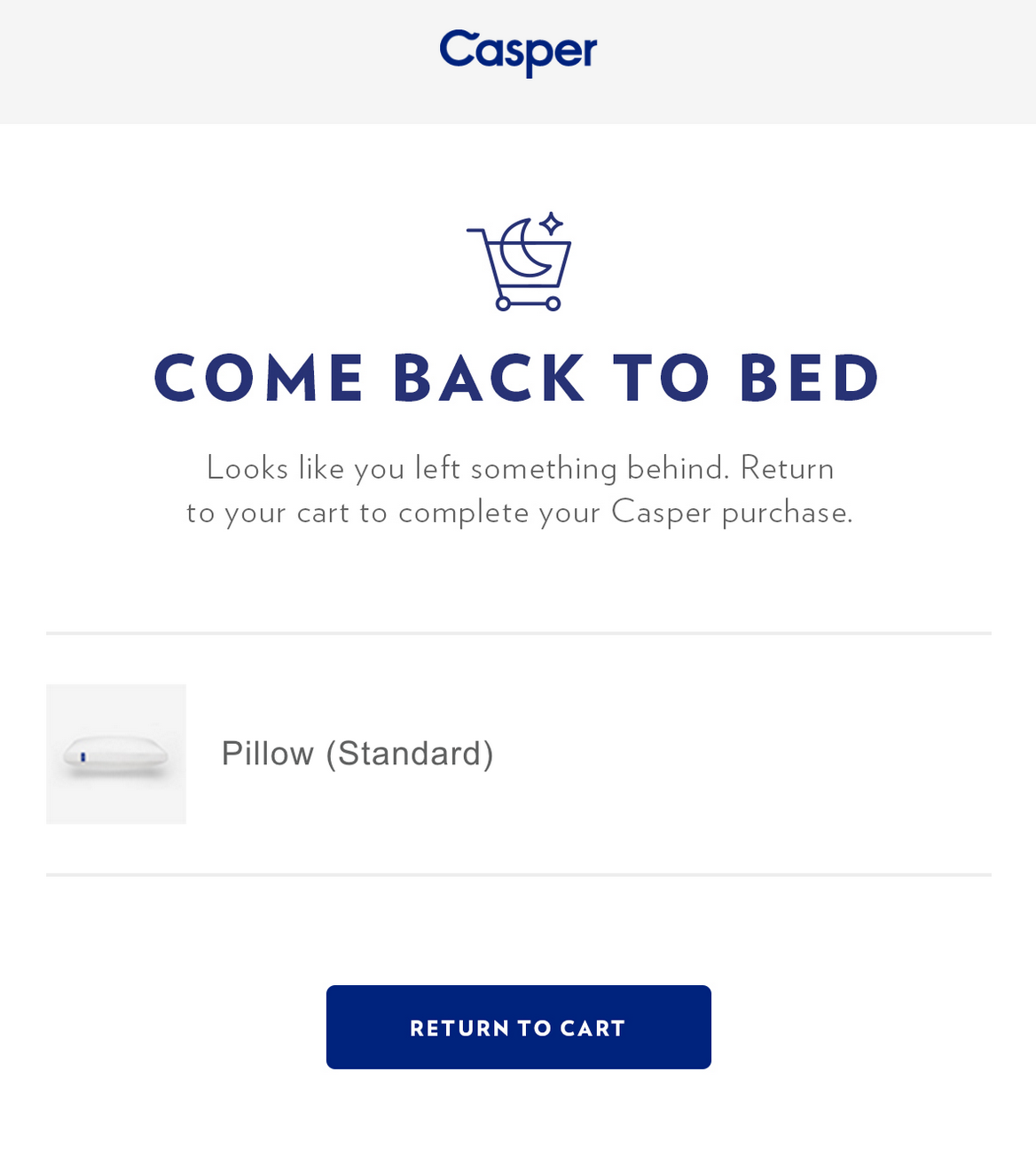1036x1158 pixels.
Task: Click the divider line below the pillow item
Action: click(518, 874)
